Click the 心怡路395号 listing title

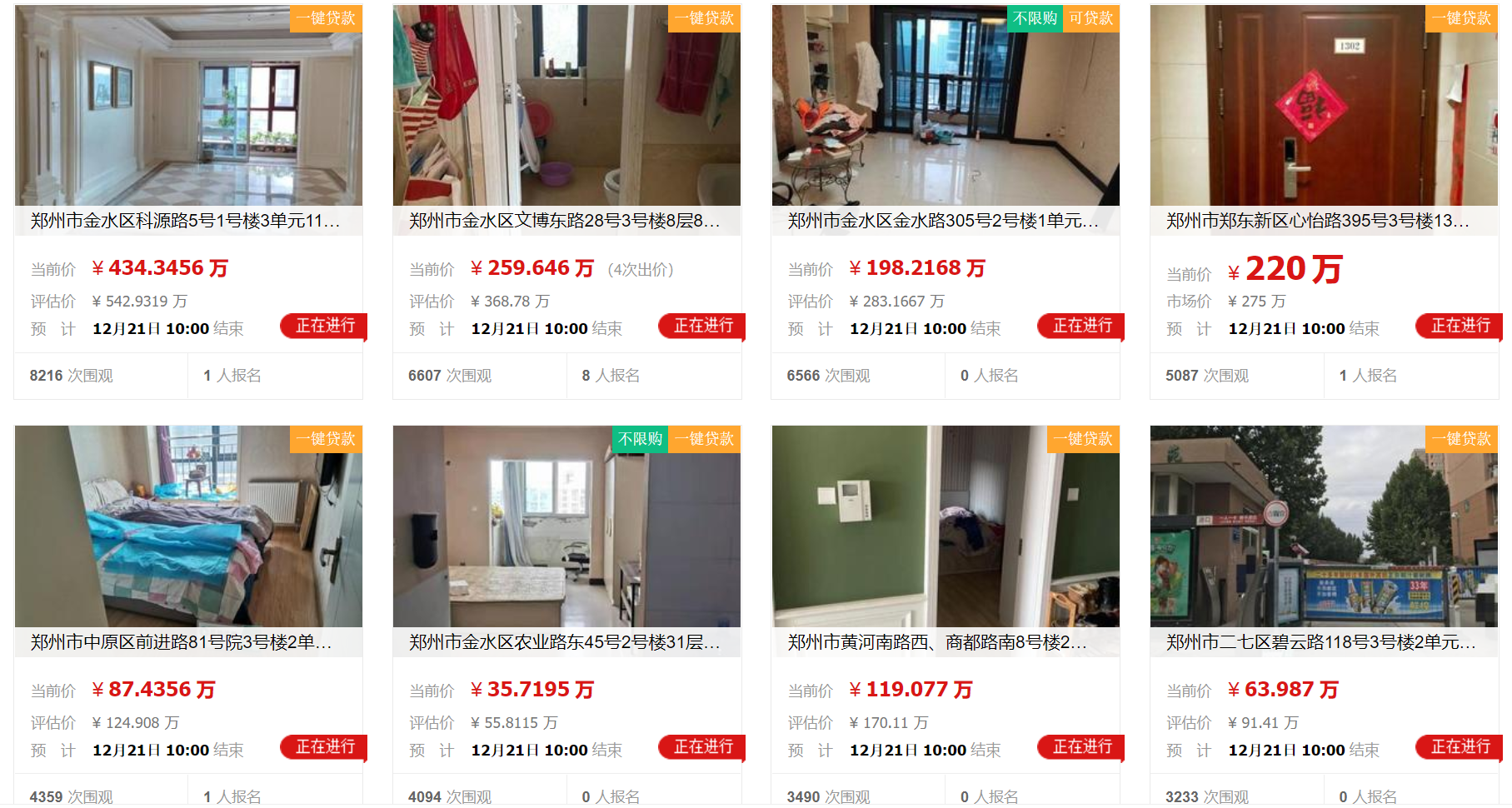coord(1318,221)
